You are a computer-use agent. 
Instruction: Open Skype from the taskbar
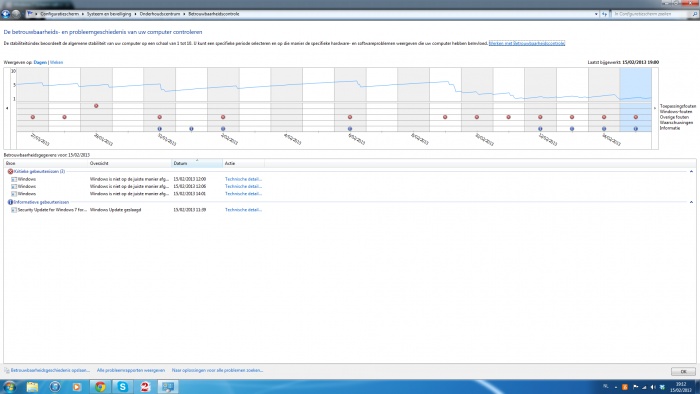point(123,386)
